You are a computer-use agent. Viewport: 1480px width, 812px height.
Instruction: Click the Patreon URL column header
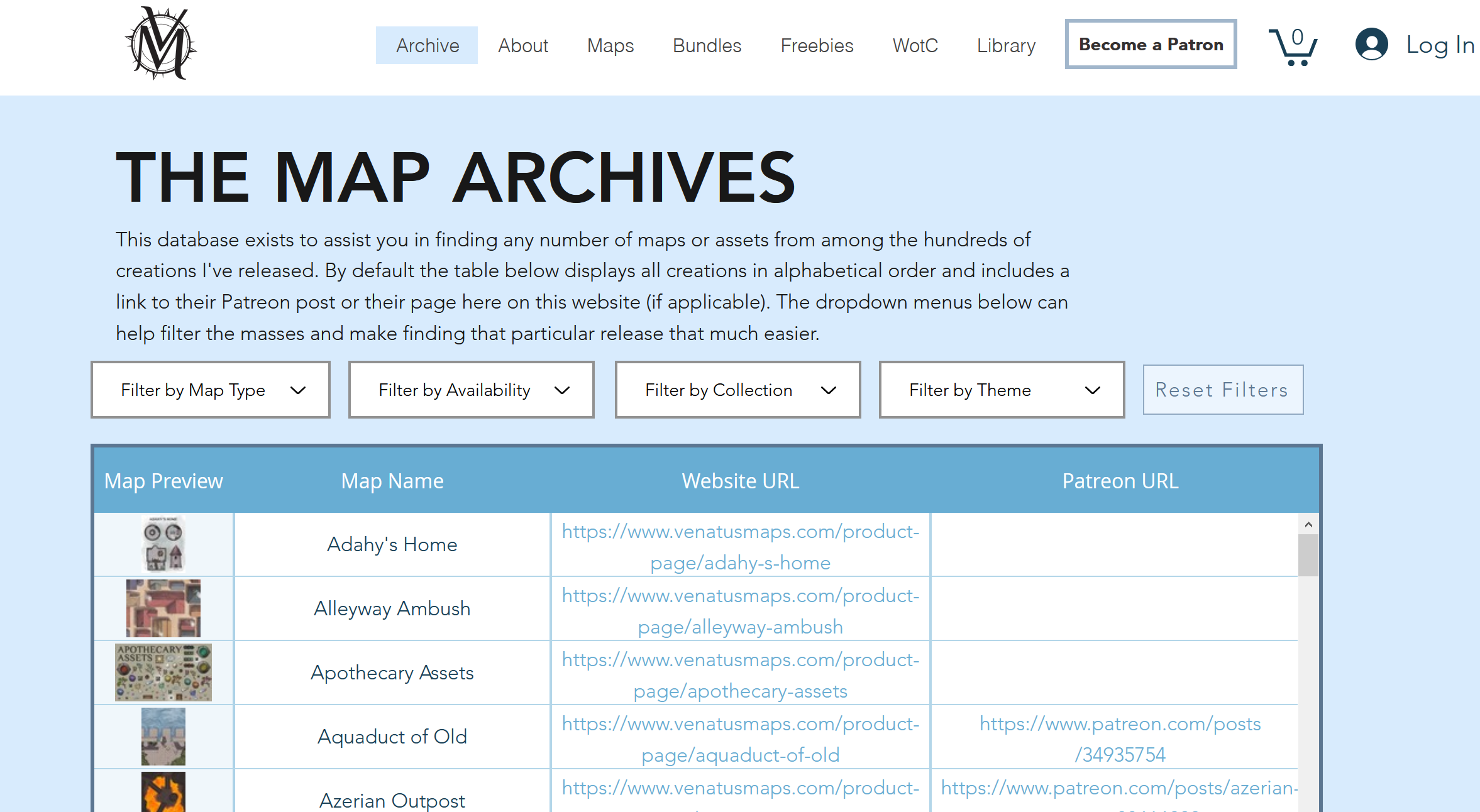1120,481
